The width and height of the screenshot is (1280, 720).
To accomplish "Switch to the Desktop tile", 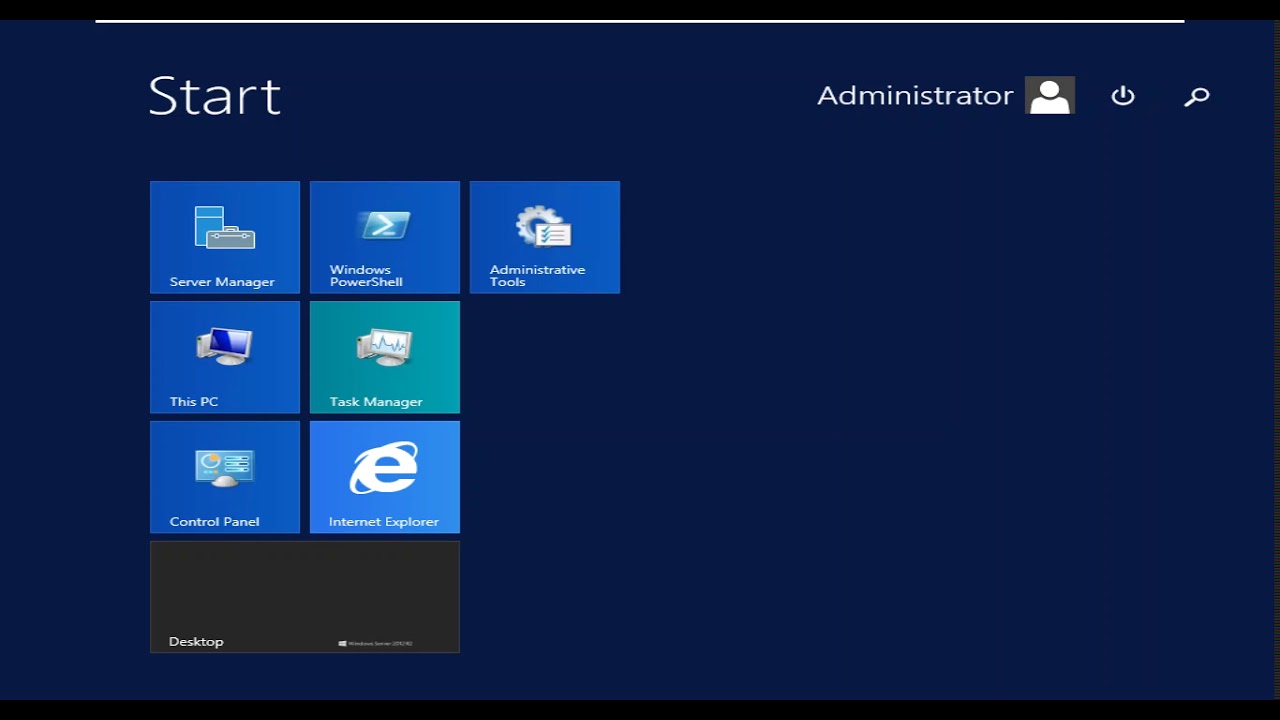I will point(305,597).
